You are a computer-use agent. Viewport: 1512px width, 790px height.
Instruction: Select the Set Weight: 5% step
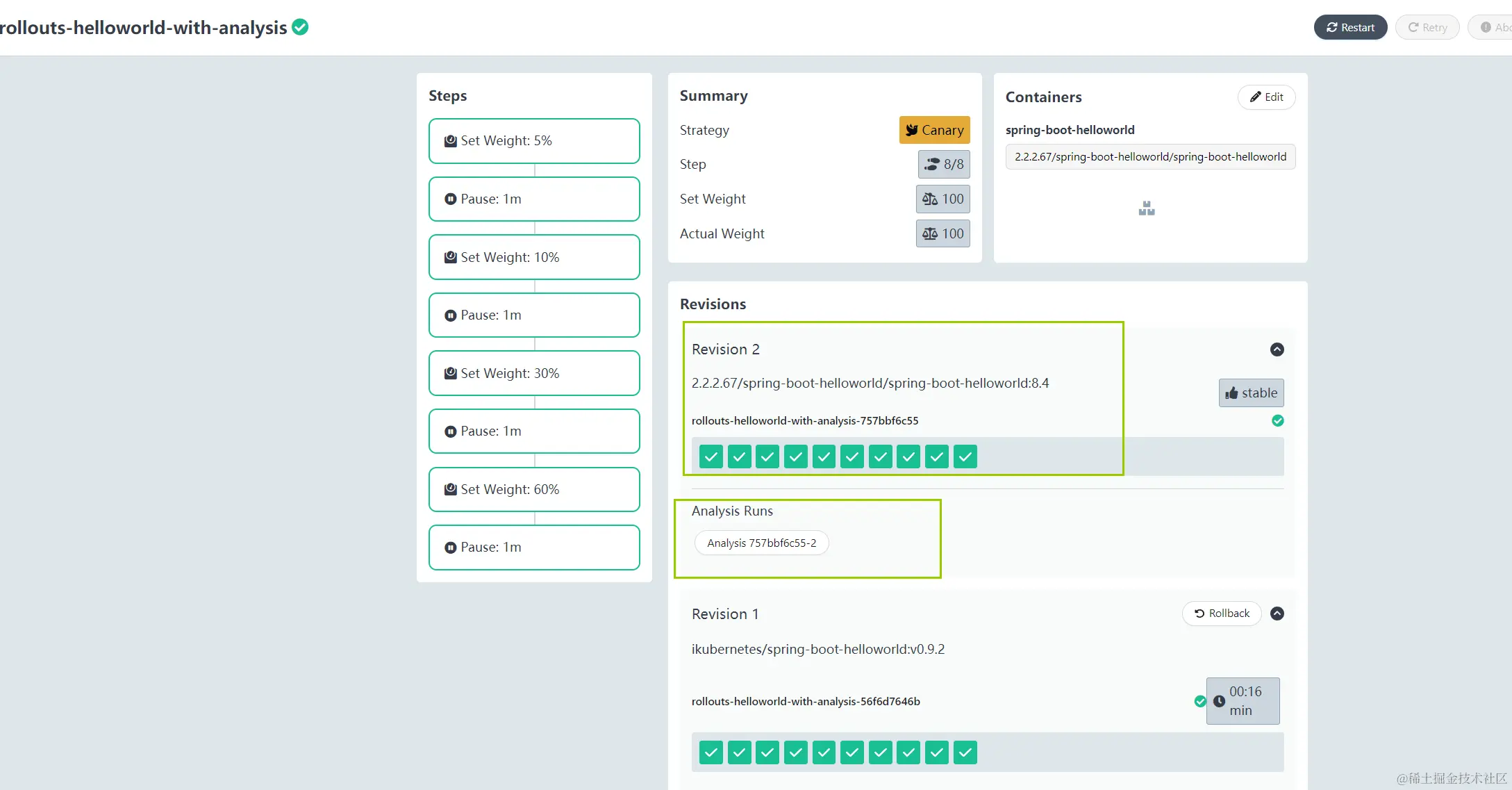click(x=533, y=141)
